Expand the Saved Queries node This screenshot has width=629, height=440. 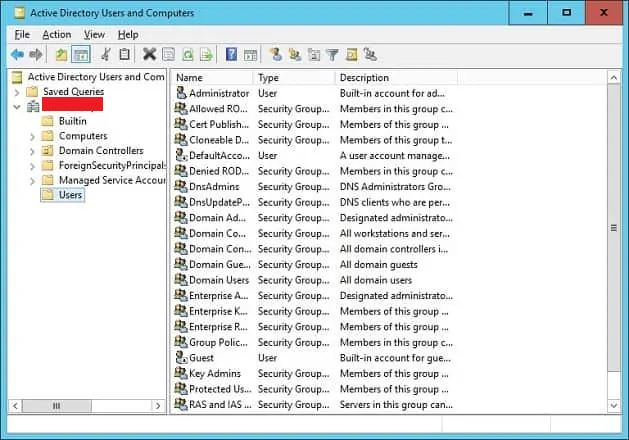click(x=16, y=92)
